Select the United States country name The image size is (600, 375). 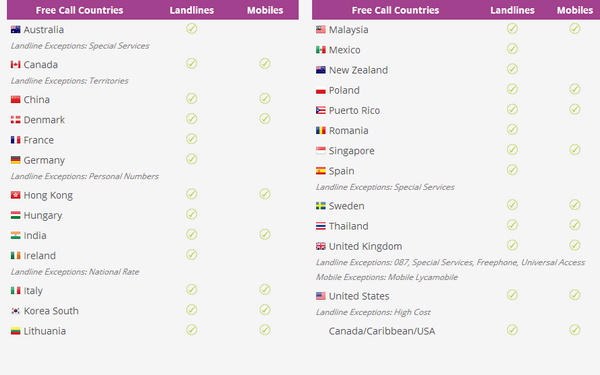pos(359,296)
